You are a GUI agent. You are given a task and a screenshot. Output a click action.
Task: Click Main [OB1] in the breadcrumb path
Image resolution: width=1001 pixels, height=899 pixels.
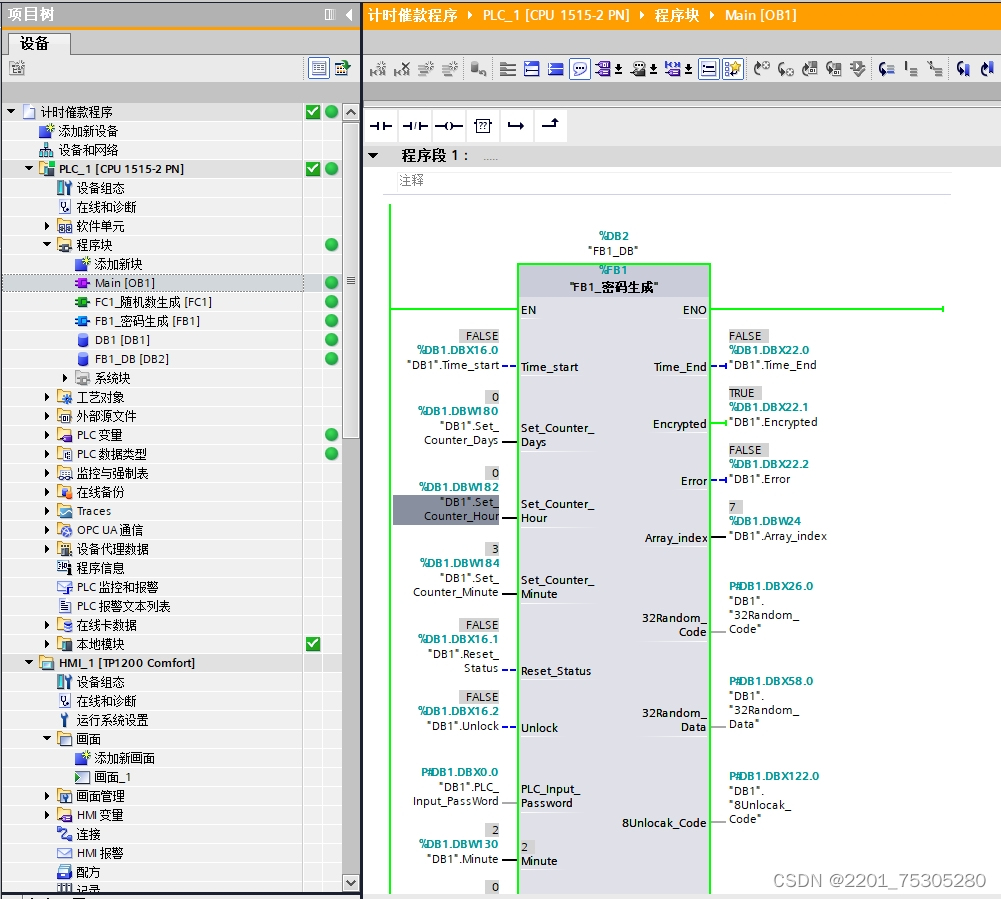pyautogui.click(x=760, y=15)
